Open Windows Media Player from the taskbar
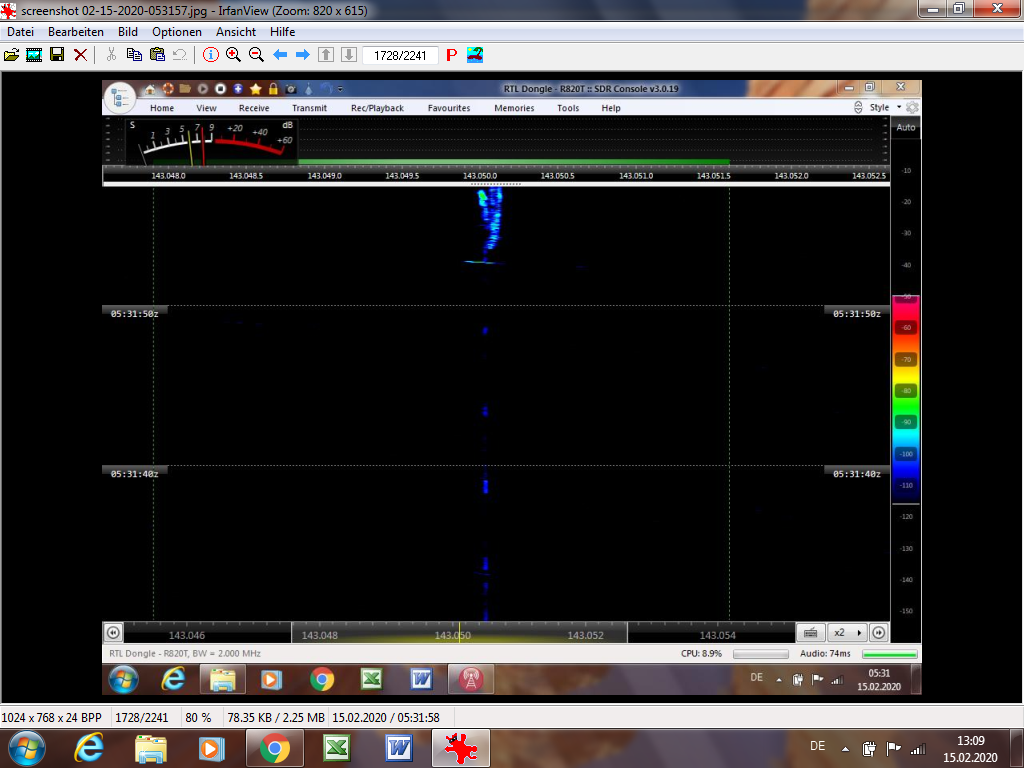Image resolution: width=1024 pixels, height=768 pixels. click(x=212, y=748)
